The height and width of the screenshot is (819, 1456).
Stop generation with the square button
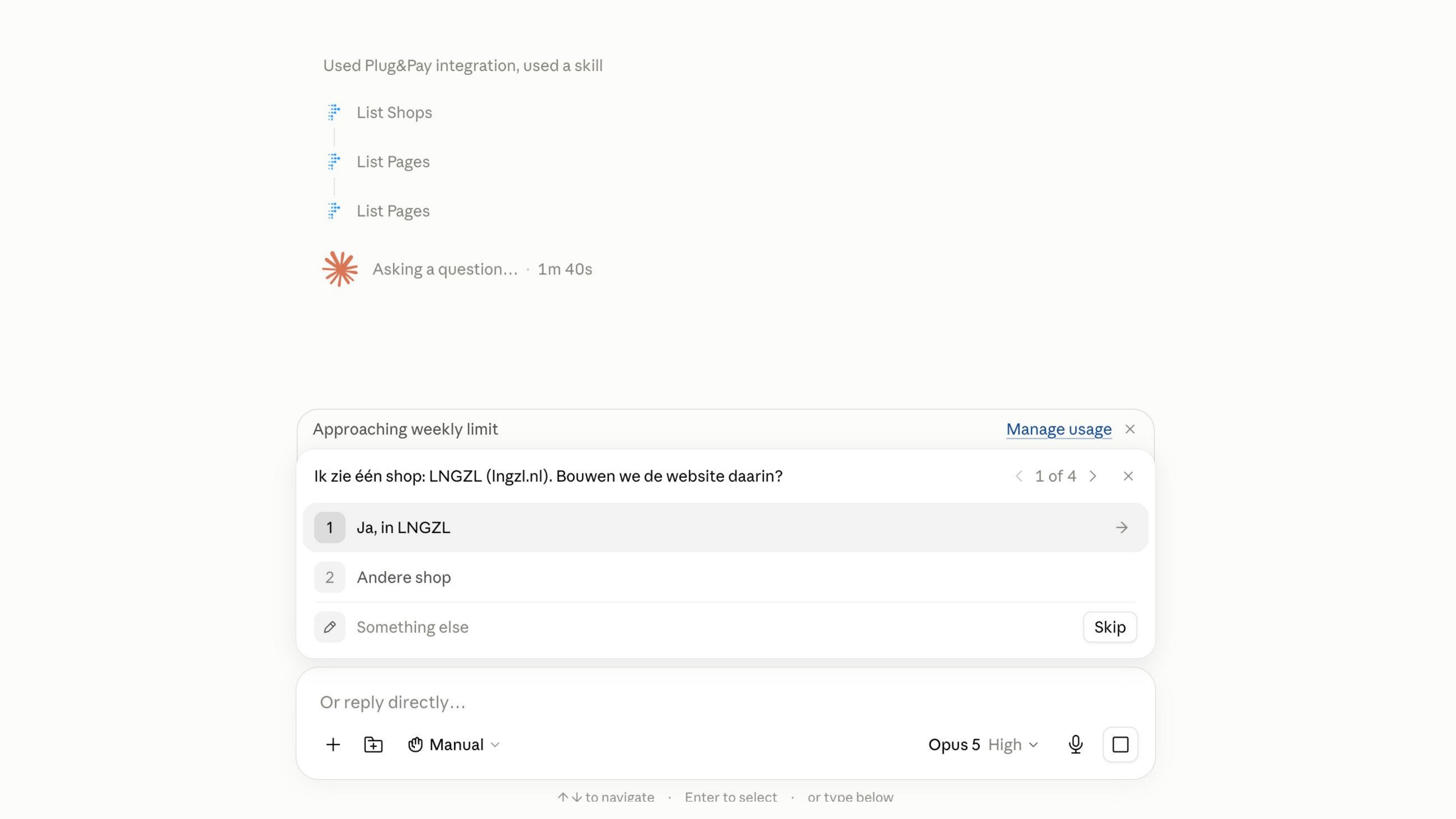pos(1120,745)
